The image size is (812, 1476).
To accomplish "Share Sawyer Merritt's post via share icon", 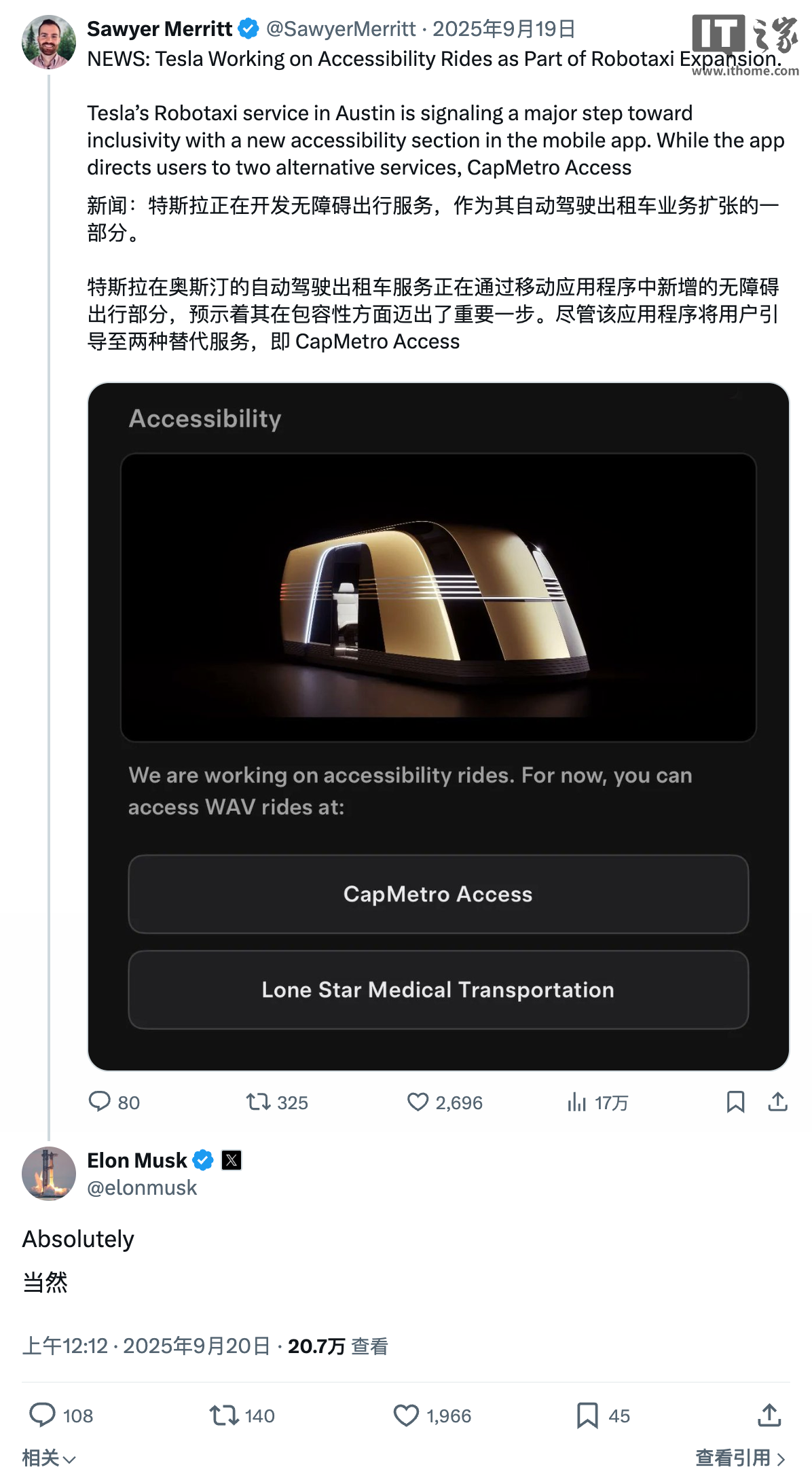I will point(778,1102).
